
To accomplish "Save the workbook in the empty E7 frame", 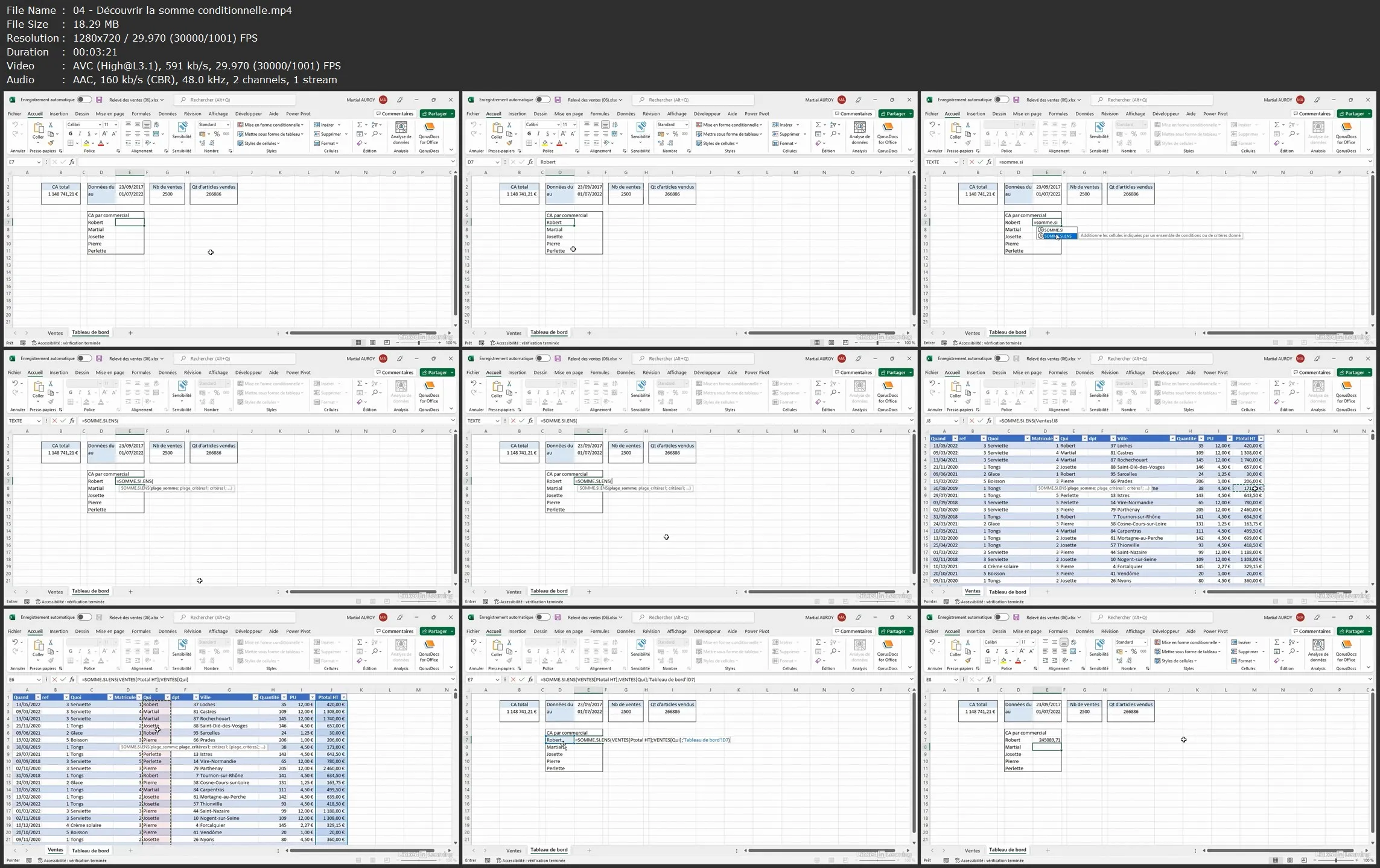I will click(x=99, y=100).
